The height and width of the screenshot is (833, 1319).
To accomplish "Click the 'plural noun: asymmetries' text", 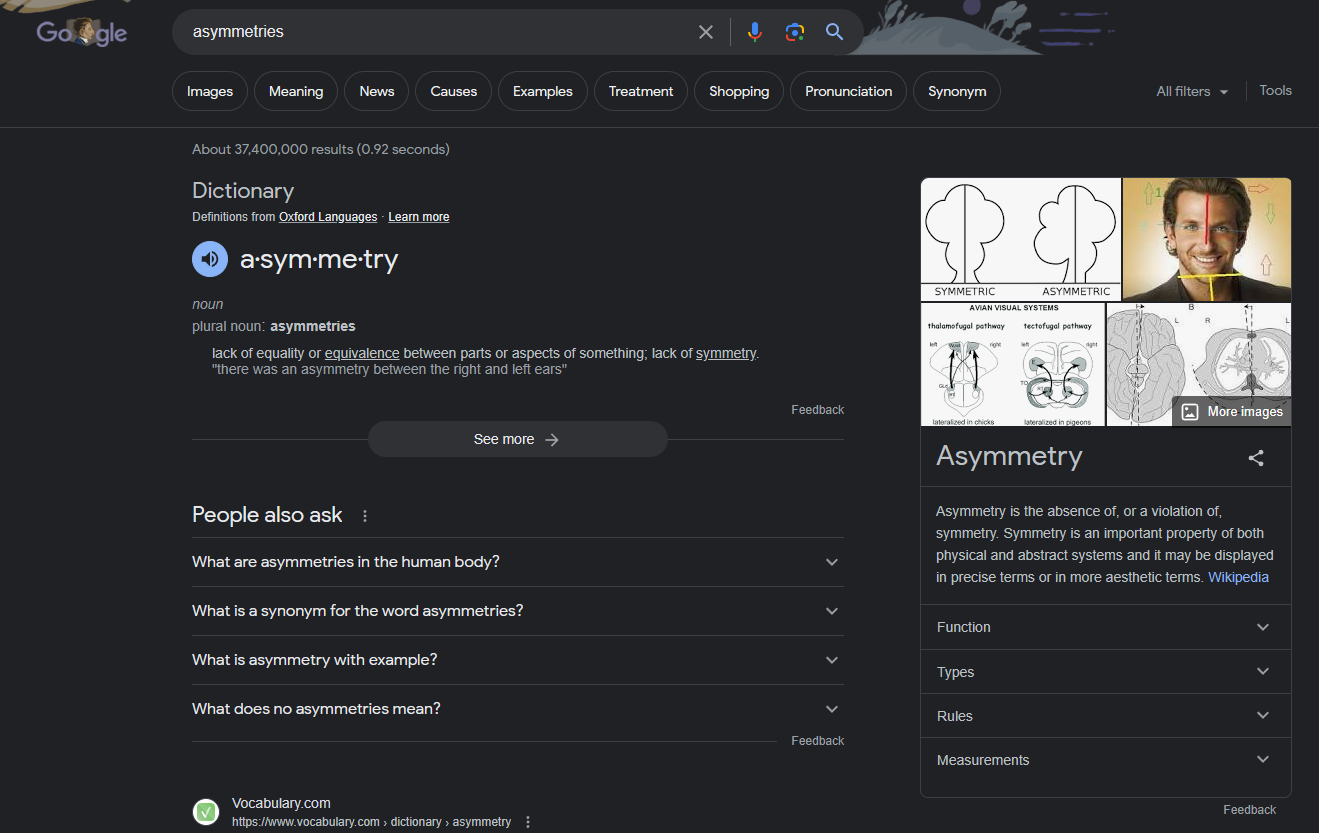I will click(x=273, y=326).
